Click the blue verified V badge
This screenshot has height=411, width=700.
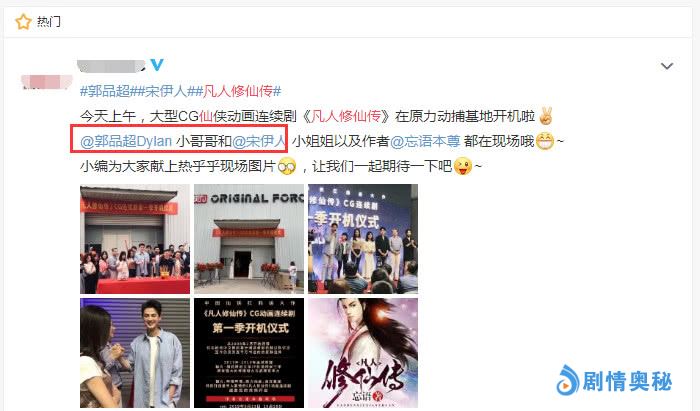pyautogui.click(x=157, y=65)
